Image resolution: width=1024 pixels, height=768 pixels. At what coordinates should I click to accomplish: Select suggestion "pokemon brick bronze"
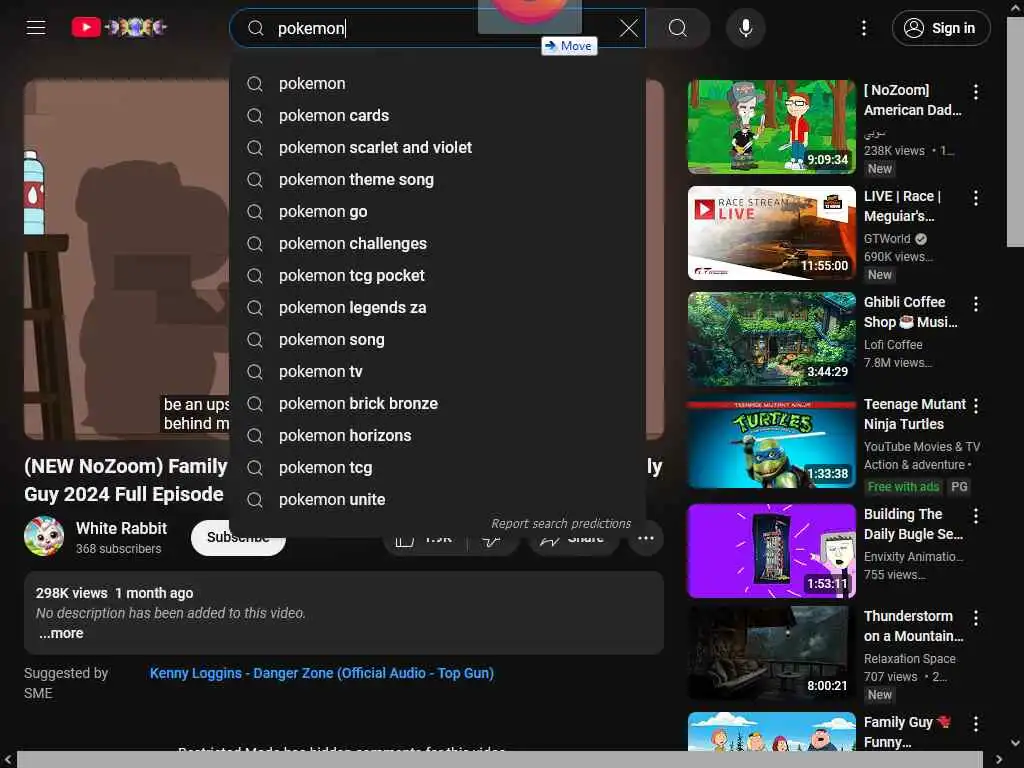437,404
